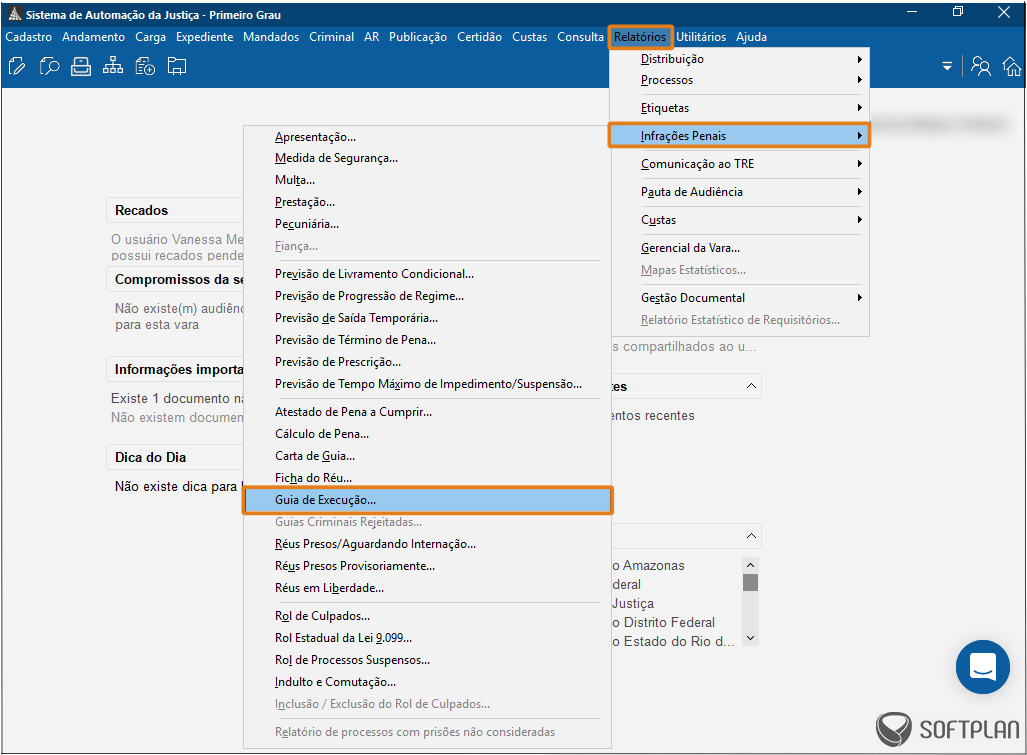This screenshot has width=1027, height=755.
Task: Click the printer tray toolbar icon
Action: pyautogui.click(x=81, y=66)
